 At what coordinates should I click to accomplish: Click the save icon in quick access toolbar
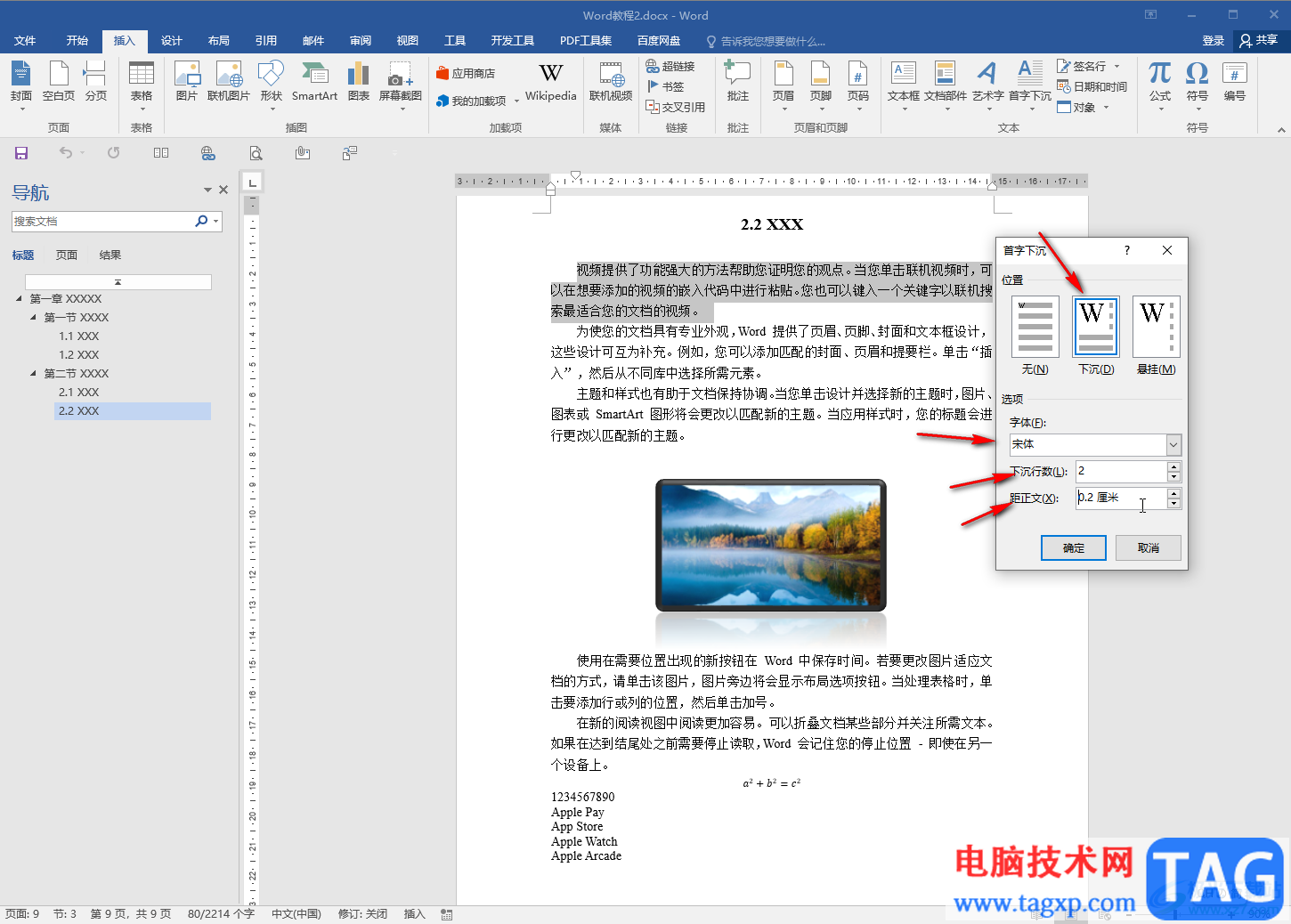coord(21,153)
